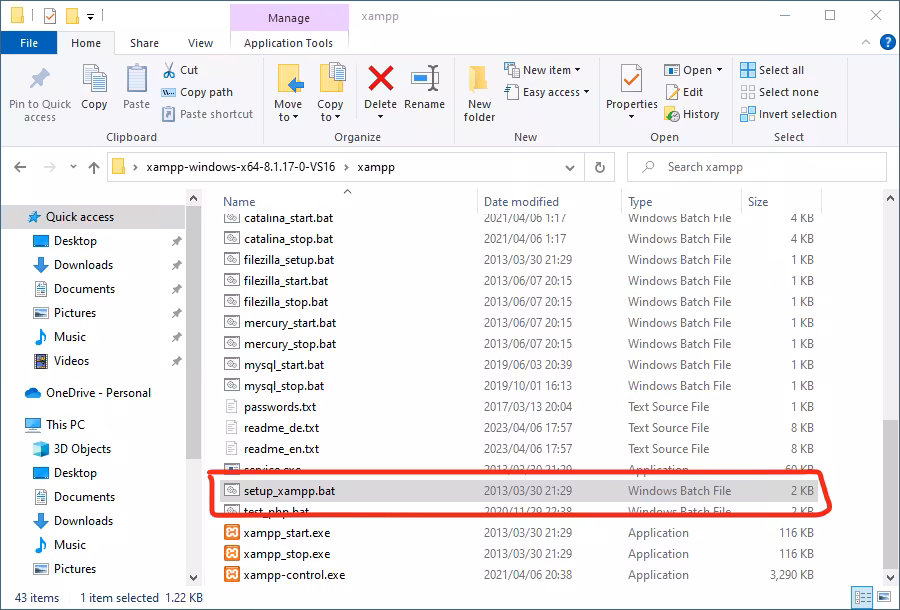Switch to the Share tab
The height and width of the screenshot is (610, 900).
point(144,43)
